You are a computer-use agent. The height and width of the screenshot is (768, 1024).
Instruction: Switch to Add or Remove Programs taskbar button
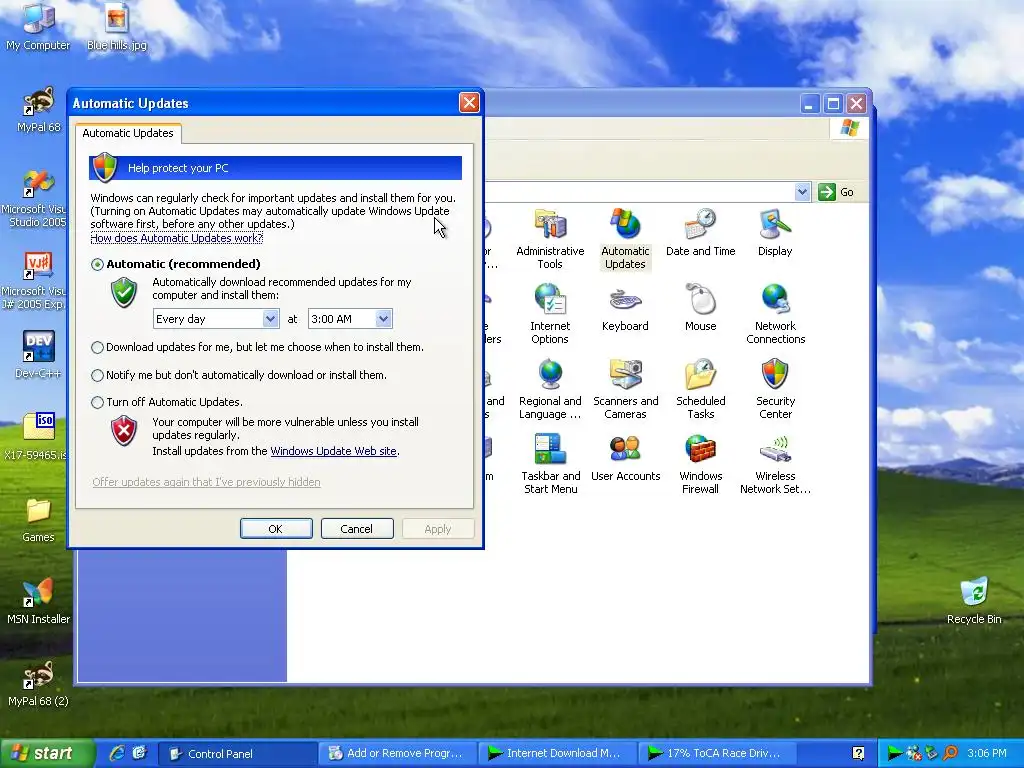(398, 754)
